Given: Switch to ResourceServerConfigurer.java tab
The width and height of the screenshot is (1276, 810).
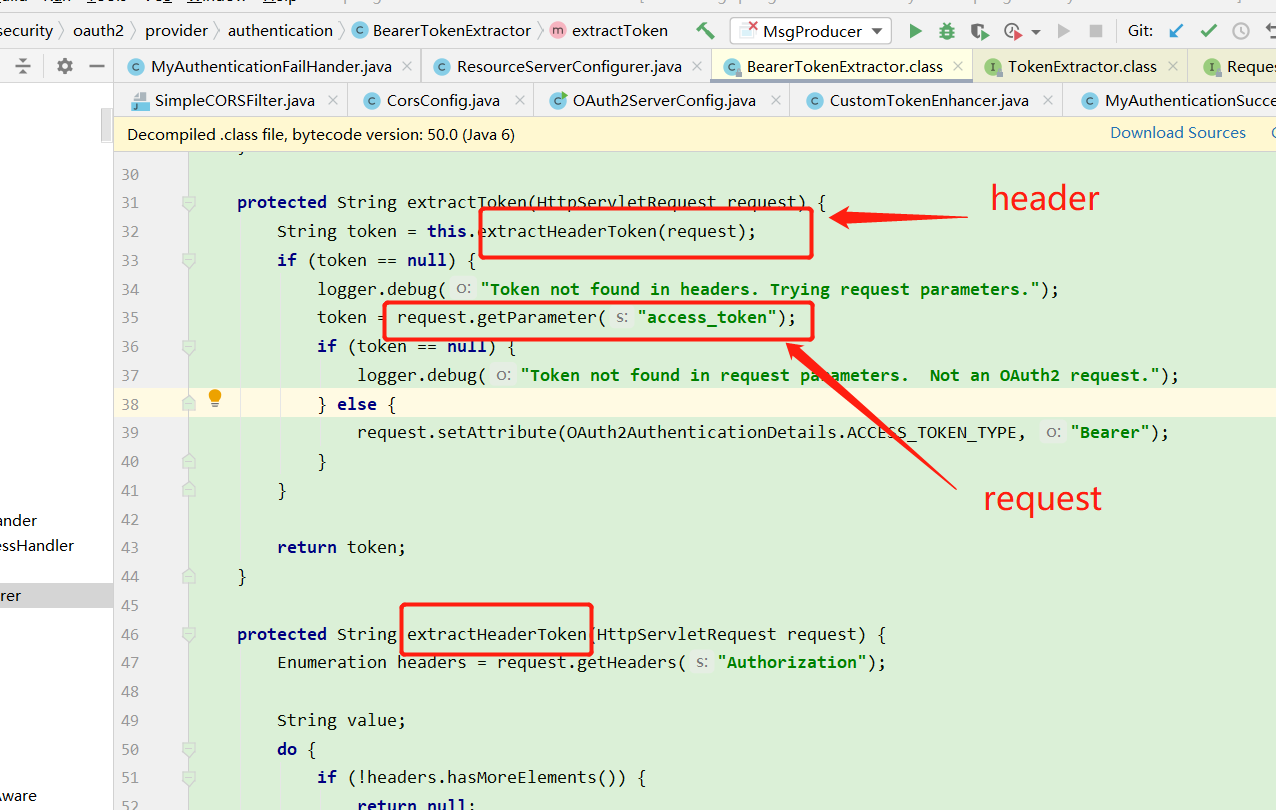Looking at the screenshot, I should coord(569,67).
